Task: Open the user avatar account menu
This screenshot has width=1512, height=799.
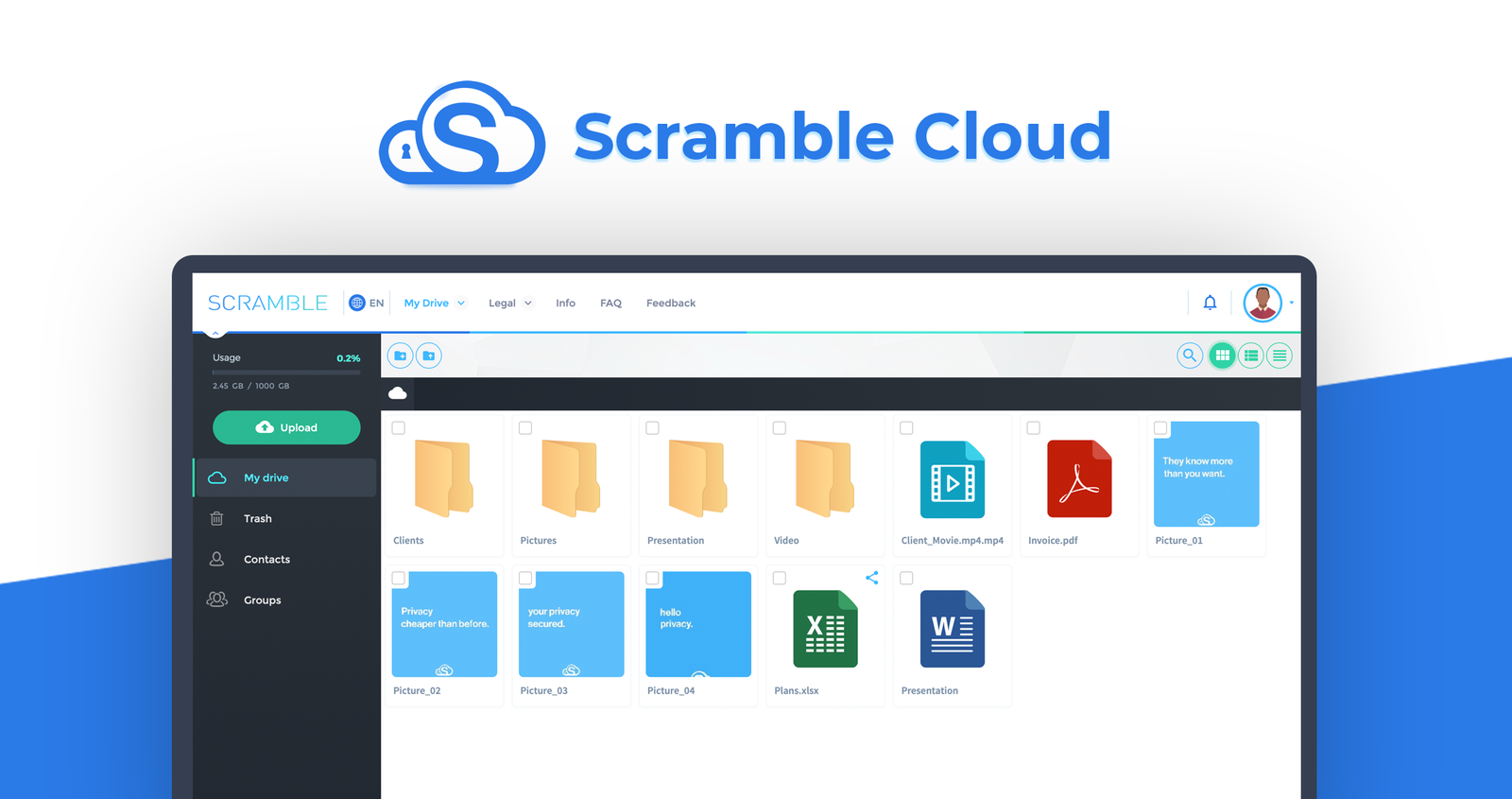Action: [1263, 303]
